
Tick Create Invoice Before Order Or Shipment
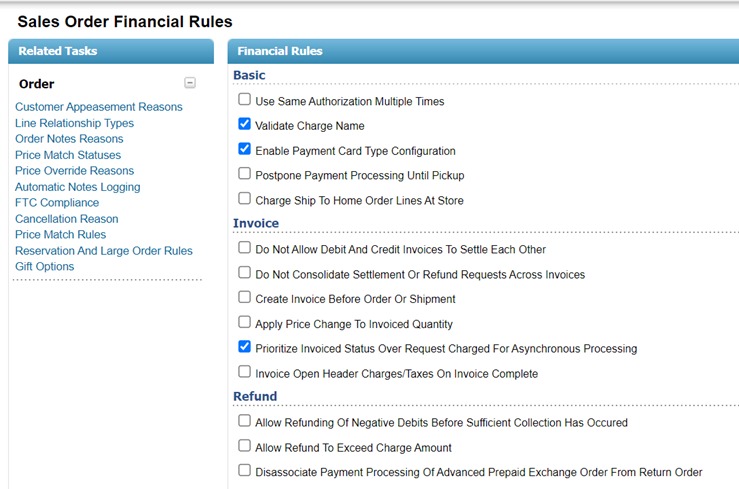(244, 297)
